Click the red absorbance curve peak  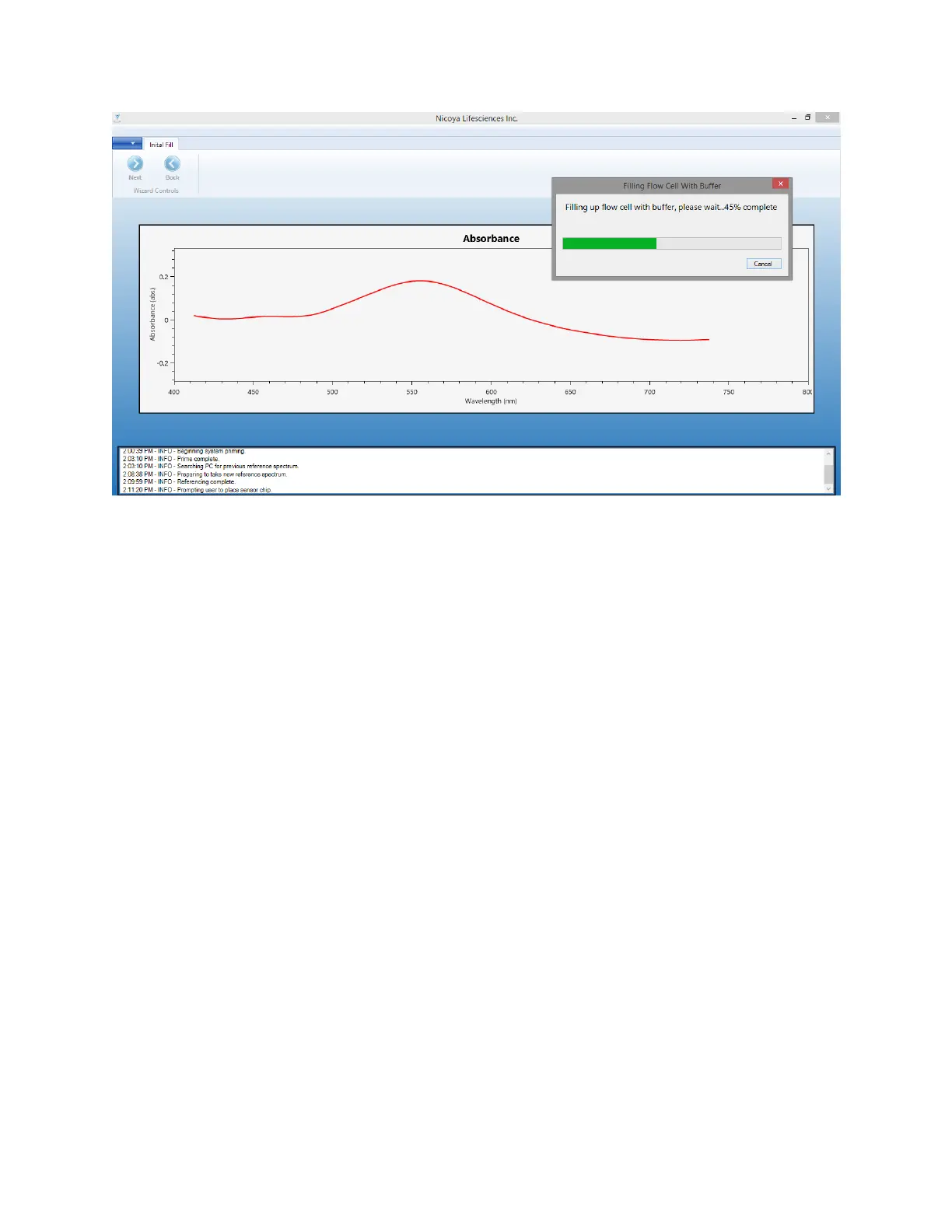coord(420,281)
